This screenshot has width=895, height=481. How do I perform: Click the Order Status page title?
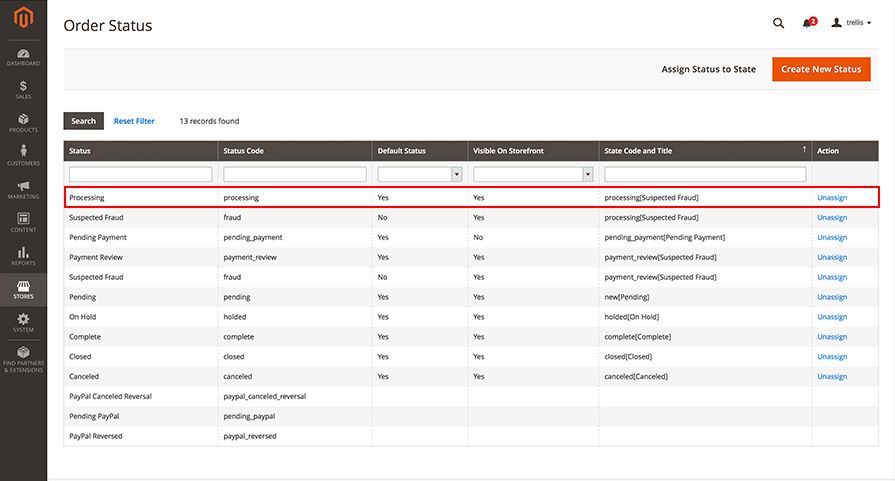(x=108, y=26)
